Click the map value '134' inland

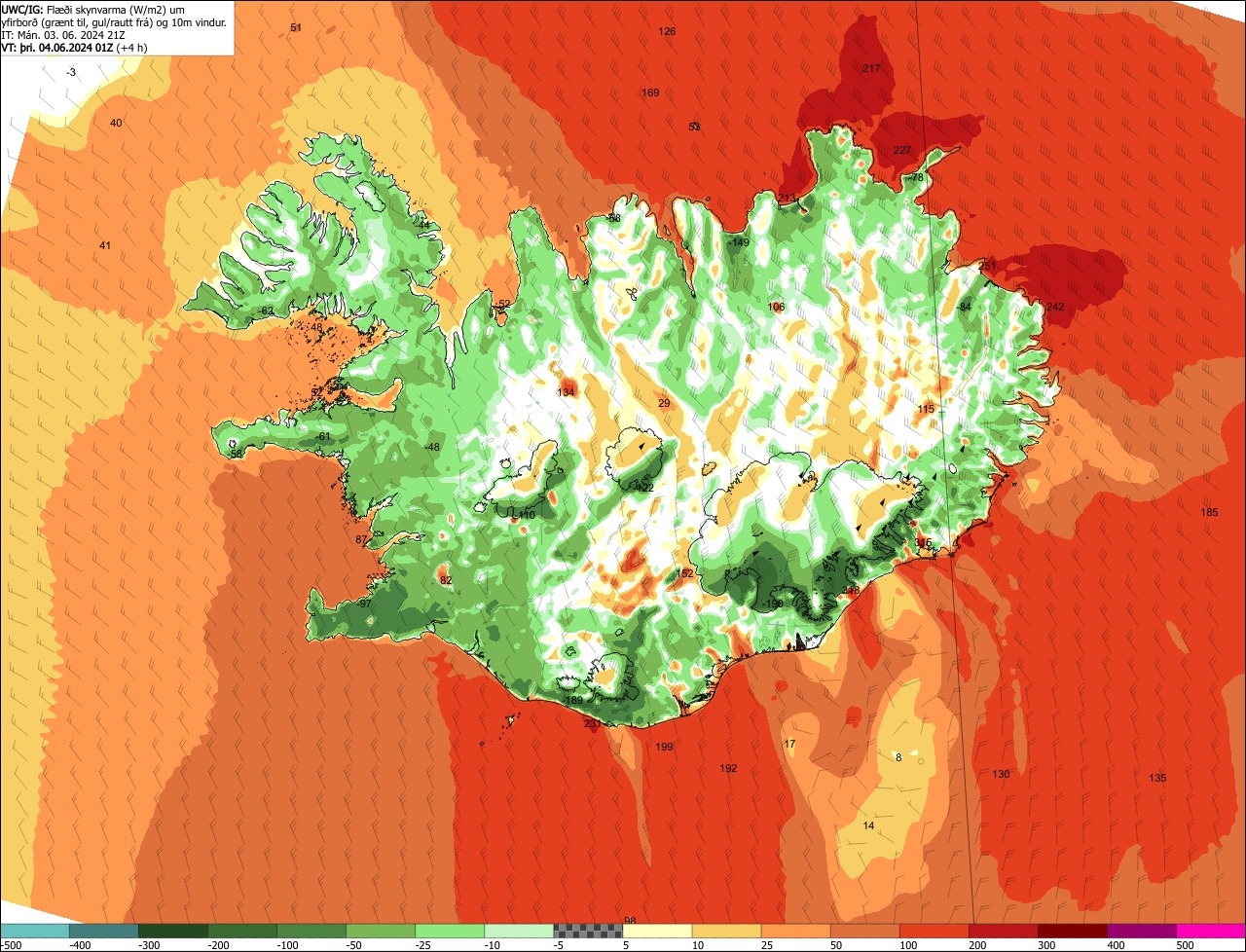click(x=566, y=392)
